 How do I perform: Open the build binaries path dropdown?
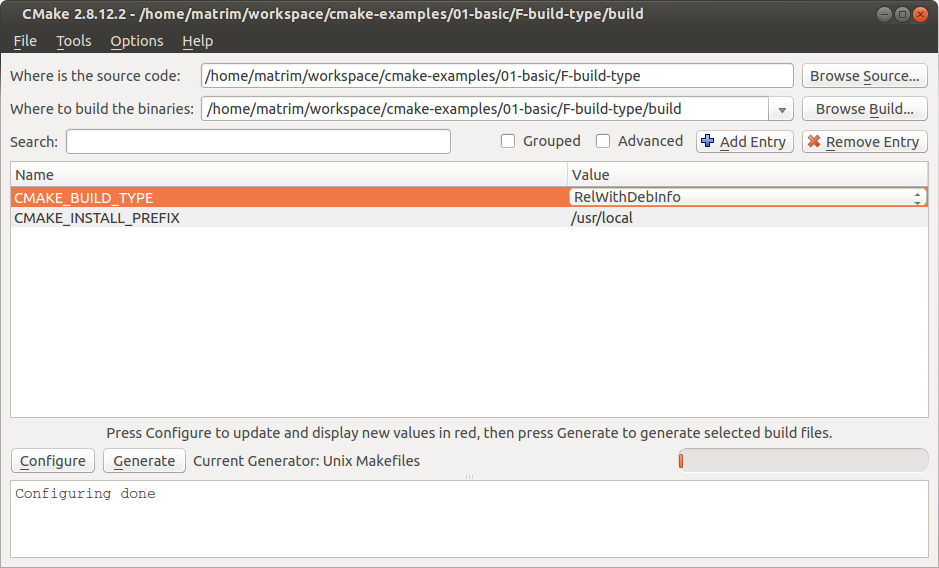coord(782,109)
